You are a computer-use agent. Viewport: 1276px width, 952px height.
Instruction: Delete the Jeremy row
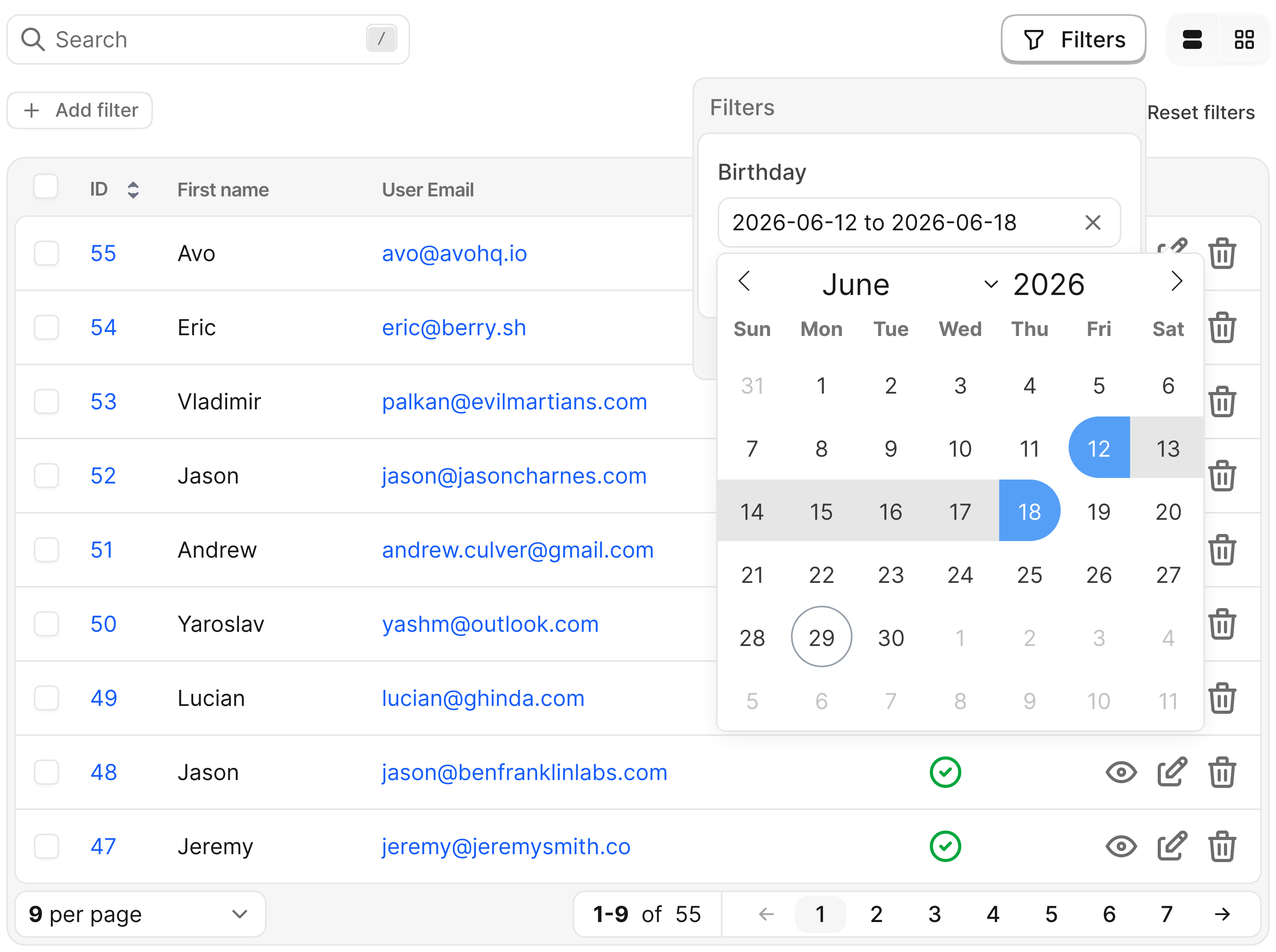pyautogui.click(x=1222, y=847)
